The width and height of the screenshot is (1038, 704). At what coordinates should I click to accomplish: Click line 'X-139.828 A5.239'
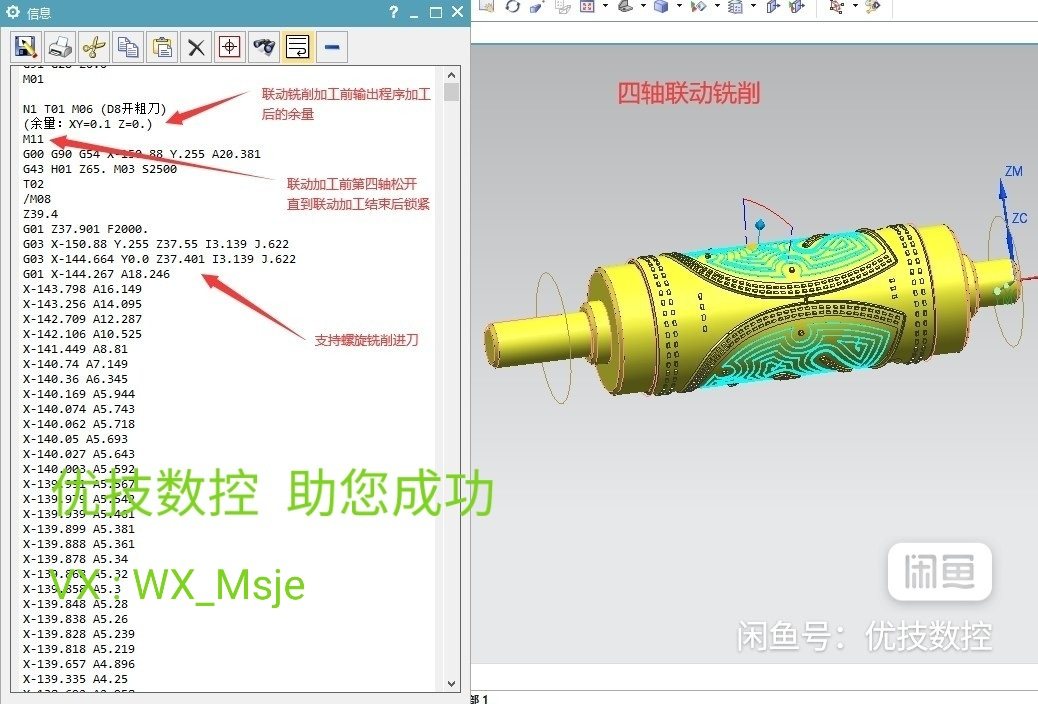point(79,634)
